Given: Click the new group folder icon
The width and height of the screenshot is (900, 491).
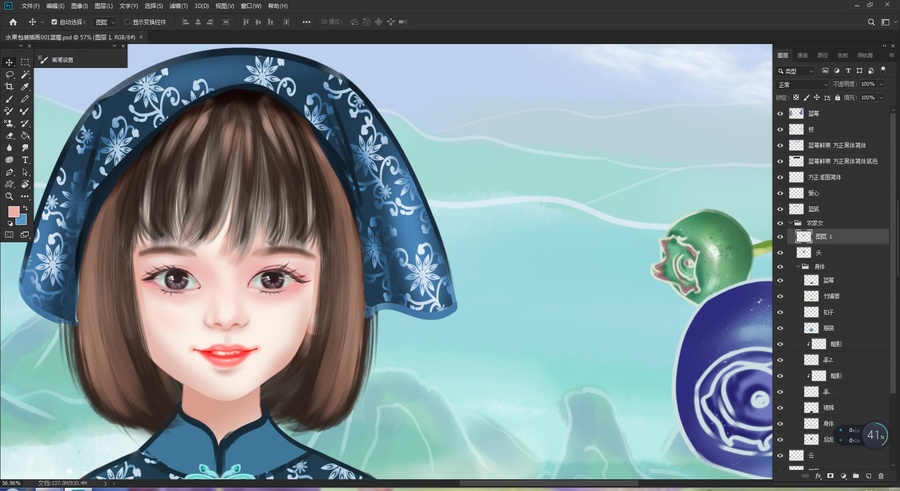Looking at the screenshot, I should (856, 476).
